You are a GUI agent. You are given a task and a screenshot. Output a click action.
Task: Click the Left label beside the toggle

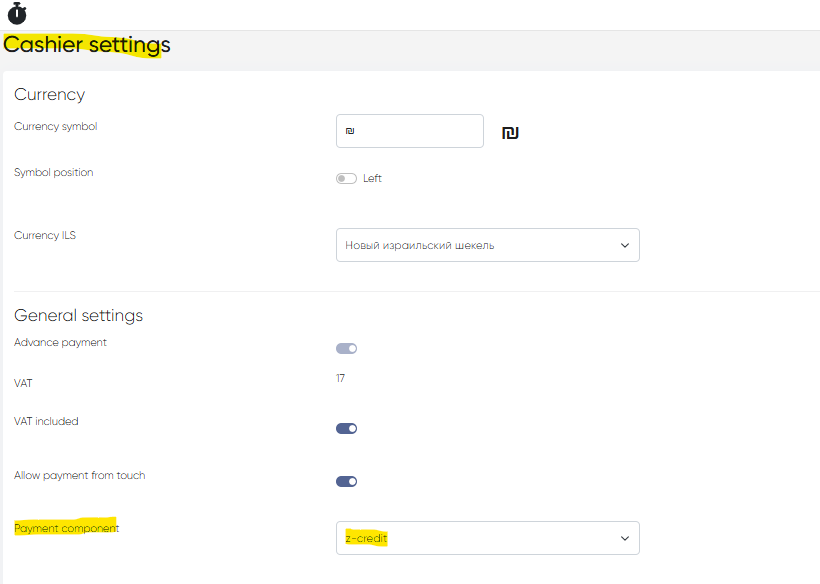tap(372, 179)
